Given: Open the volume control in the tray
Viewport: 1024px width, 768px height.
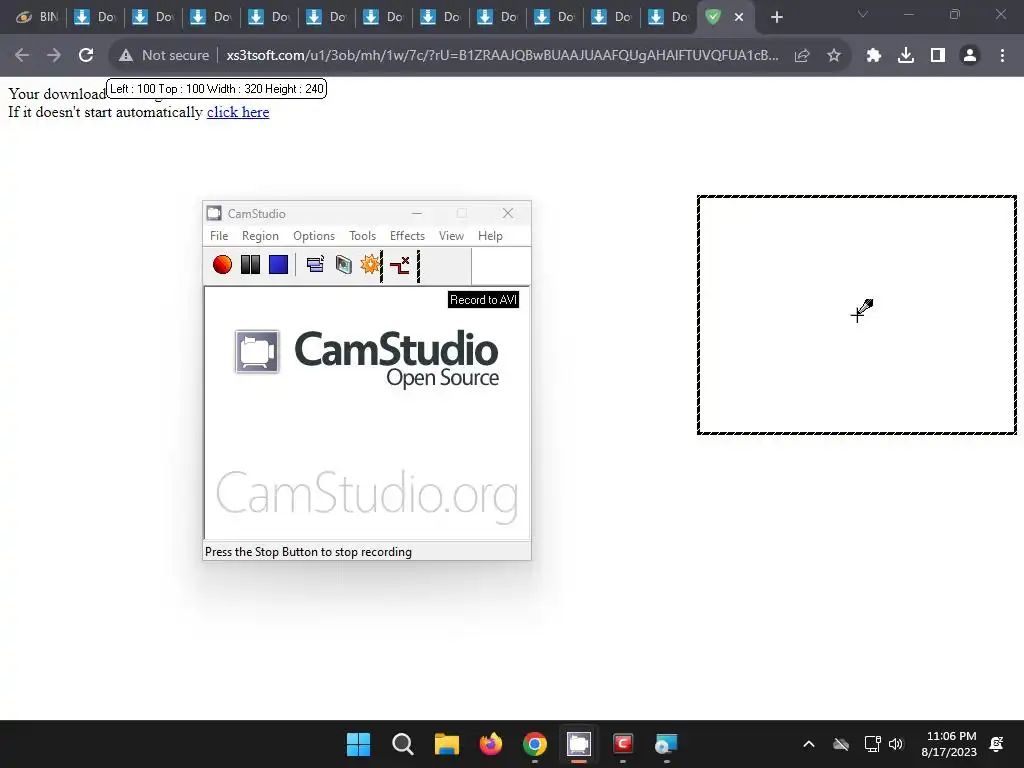Looking at the screenshot, I should tap(896, 744).
